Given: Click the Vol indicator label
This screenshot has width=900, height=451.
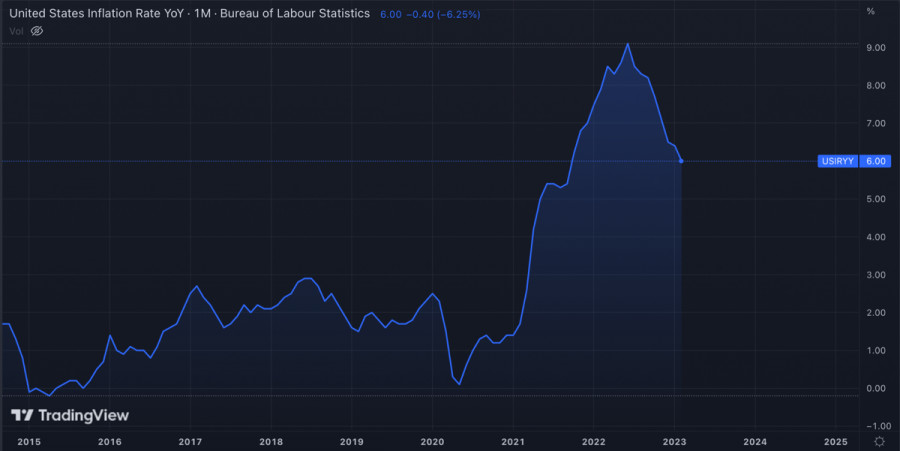Looking at the screenshot, I should pos(16,31).
